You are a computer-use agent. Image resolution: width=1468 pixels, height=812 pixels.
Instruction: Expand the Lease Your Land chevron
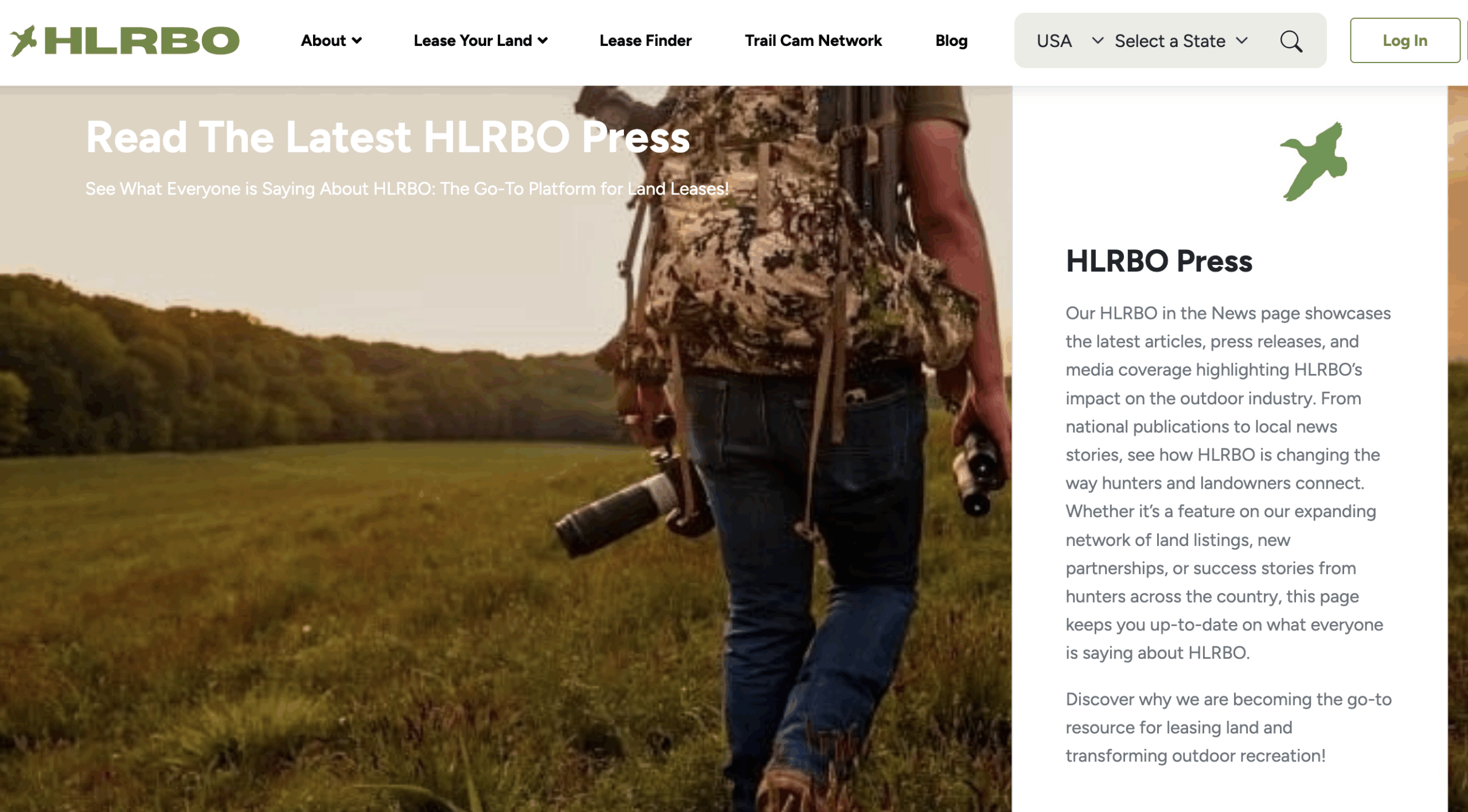click(543, 41)
